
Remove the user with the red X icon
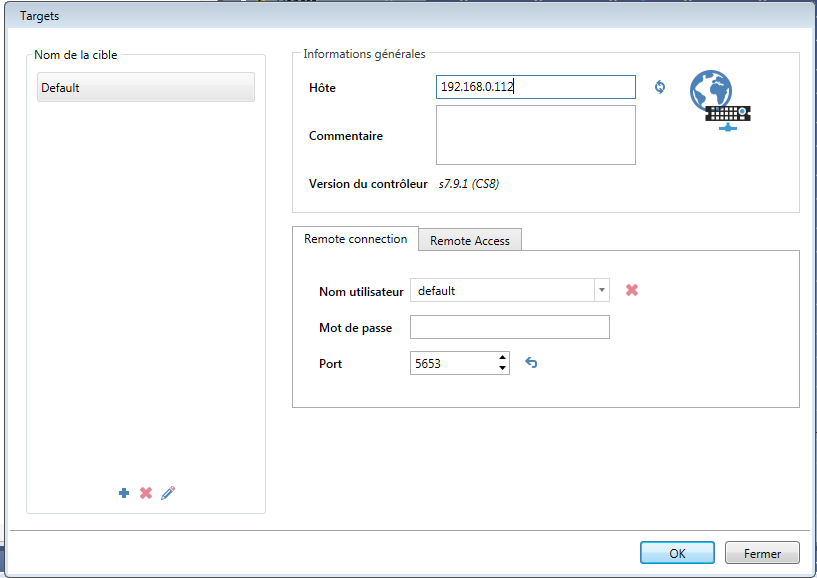[x=632, y=290]
